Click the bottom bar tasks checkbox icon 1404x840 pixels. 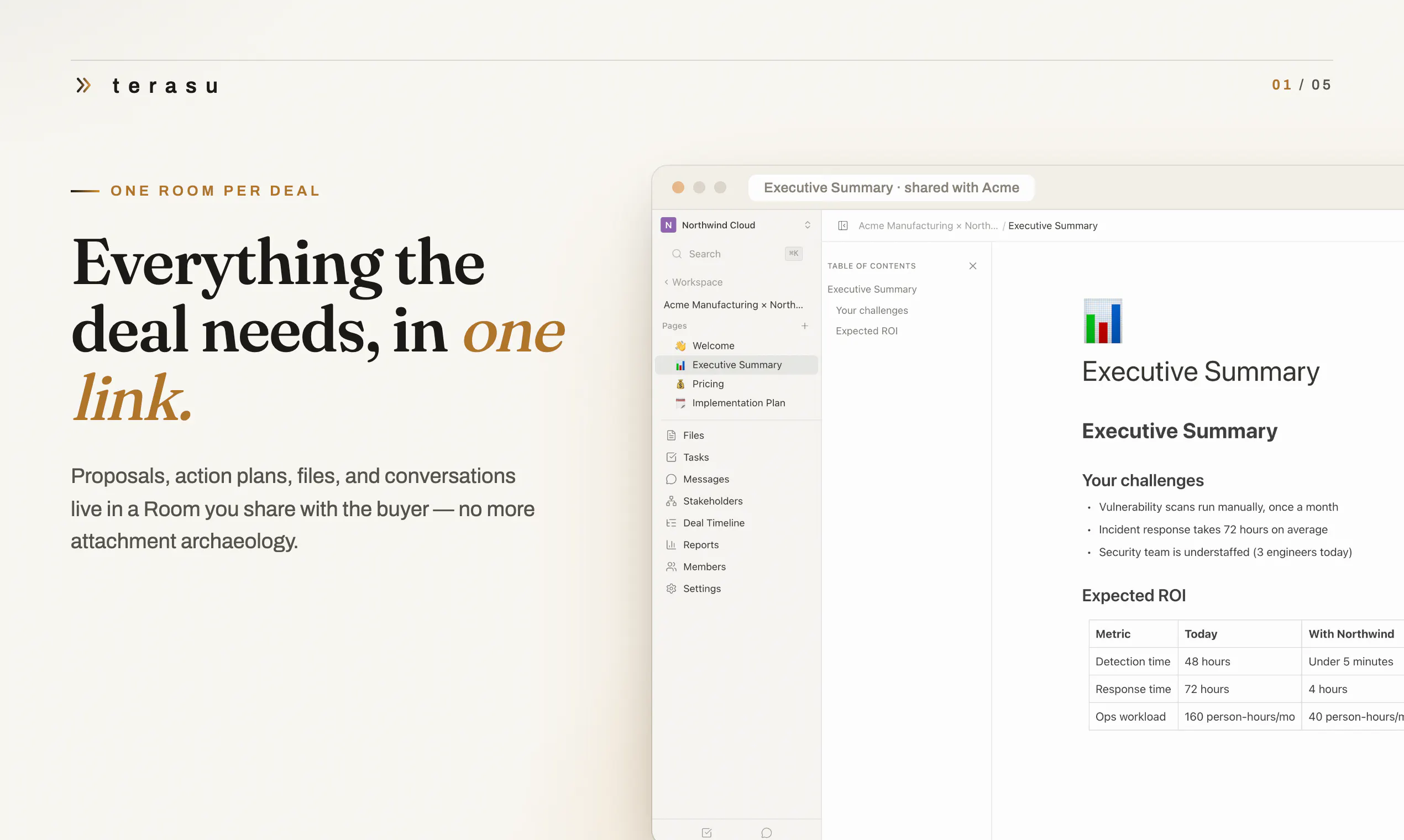706,833
